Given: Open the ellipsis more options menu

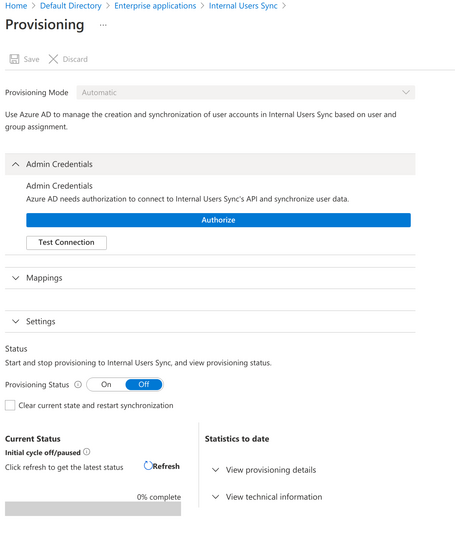Looking at the screenshot, I should click(103, 25).
